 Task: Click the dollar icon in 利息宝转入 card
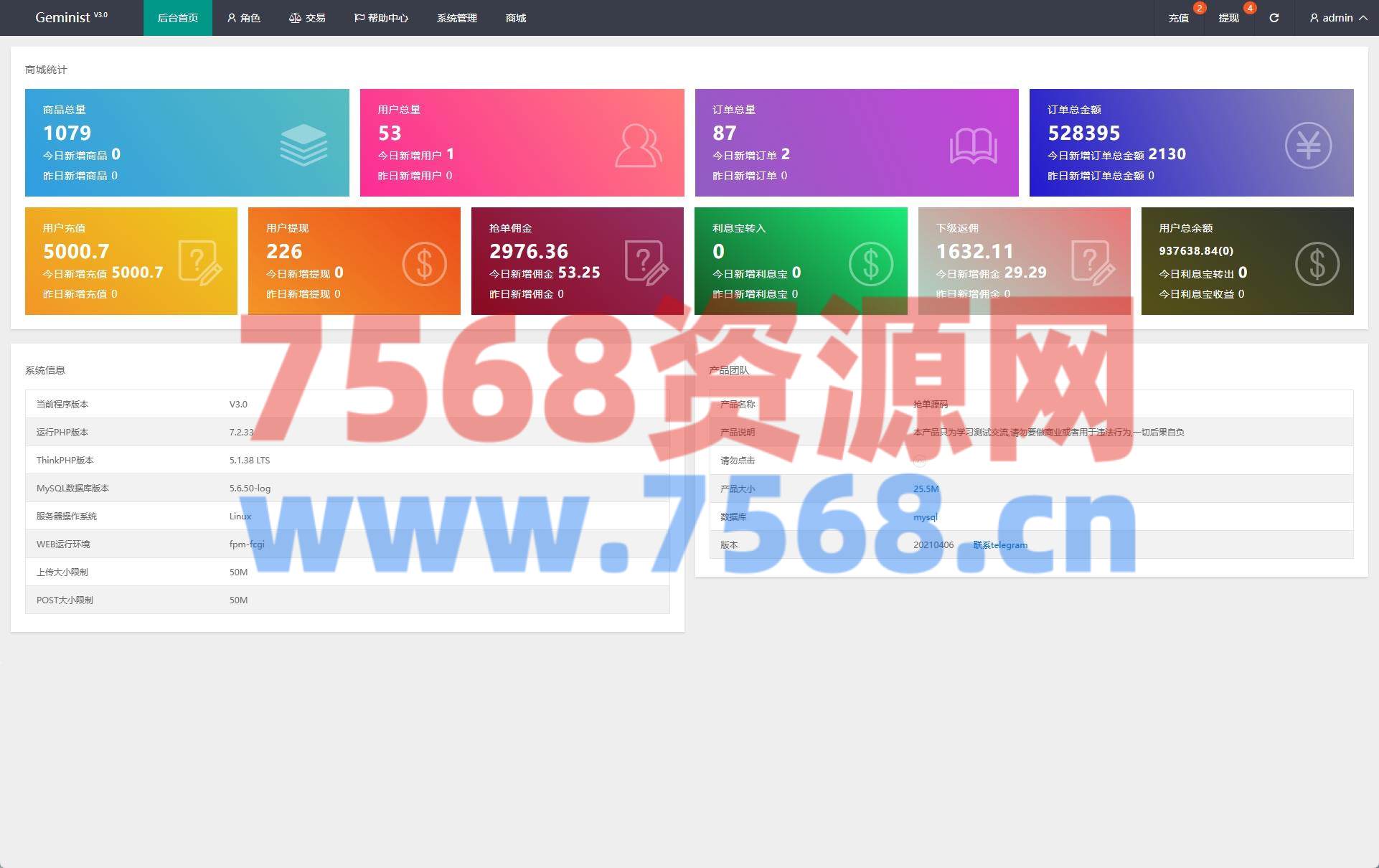[x=870, y=264]
